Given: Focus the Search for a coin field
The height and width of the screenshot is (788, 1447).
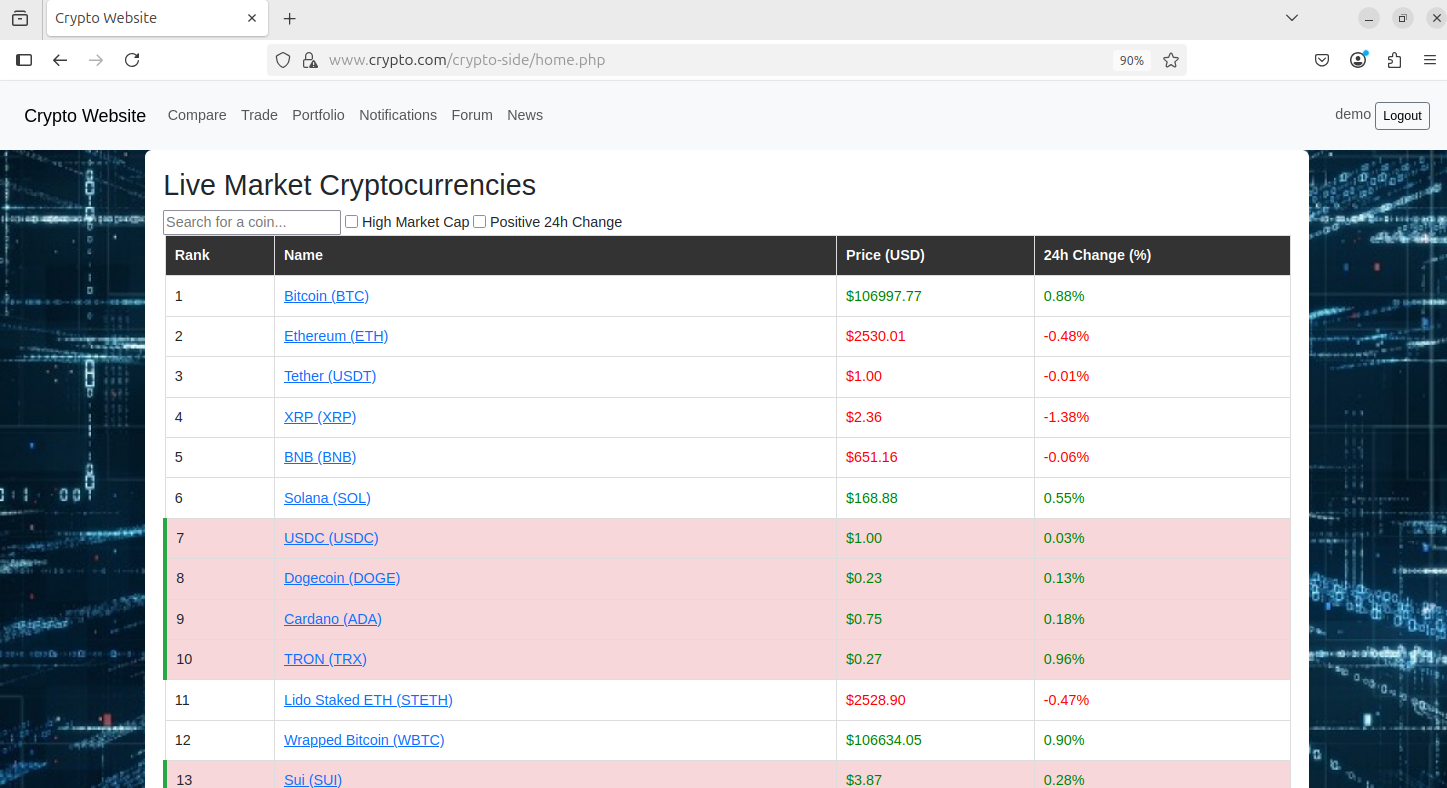Looking at the screenshot, I should point(252,222).
